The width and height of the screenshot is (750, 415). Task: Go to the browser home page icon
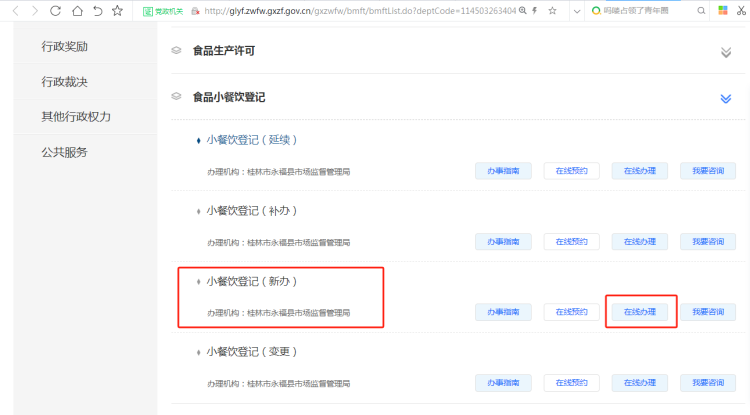77,11
